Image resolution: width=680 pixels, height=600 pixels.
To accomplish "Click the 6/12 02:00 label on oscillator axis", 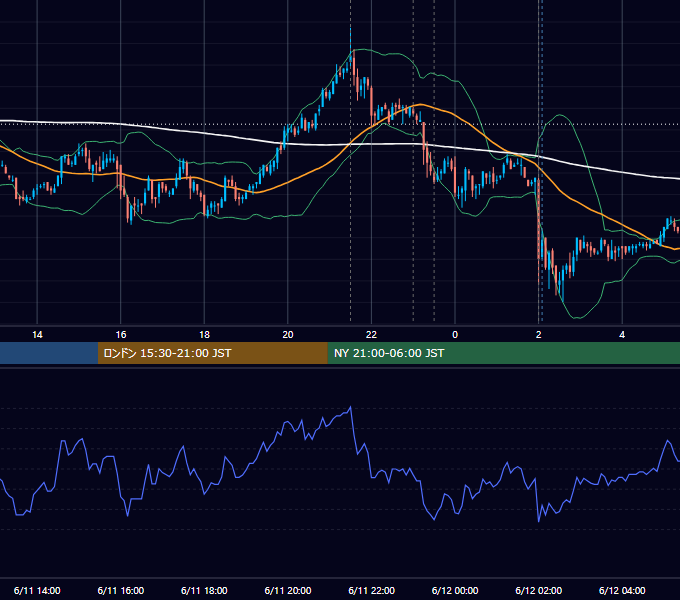I will coord(539,590).
